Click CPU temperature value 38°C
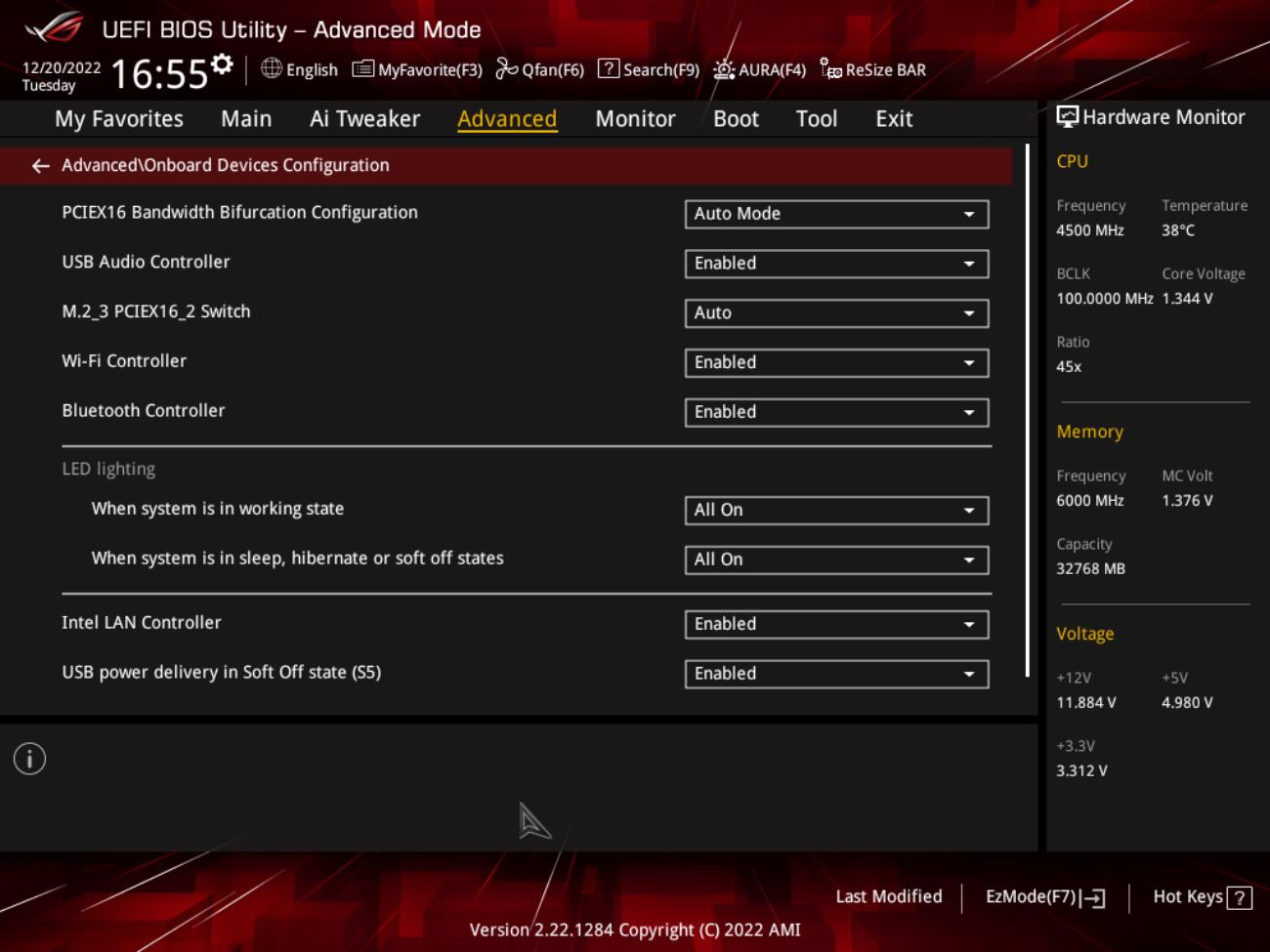 coord(1178,230)
